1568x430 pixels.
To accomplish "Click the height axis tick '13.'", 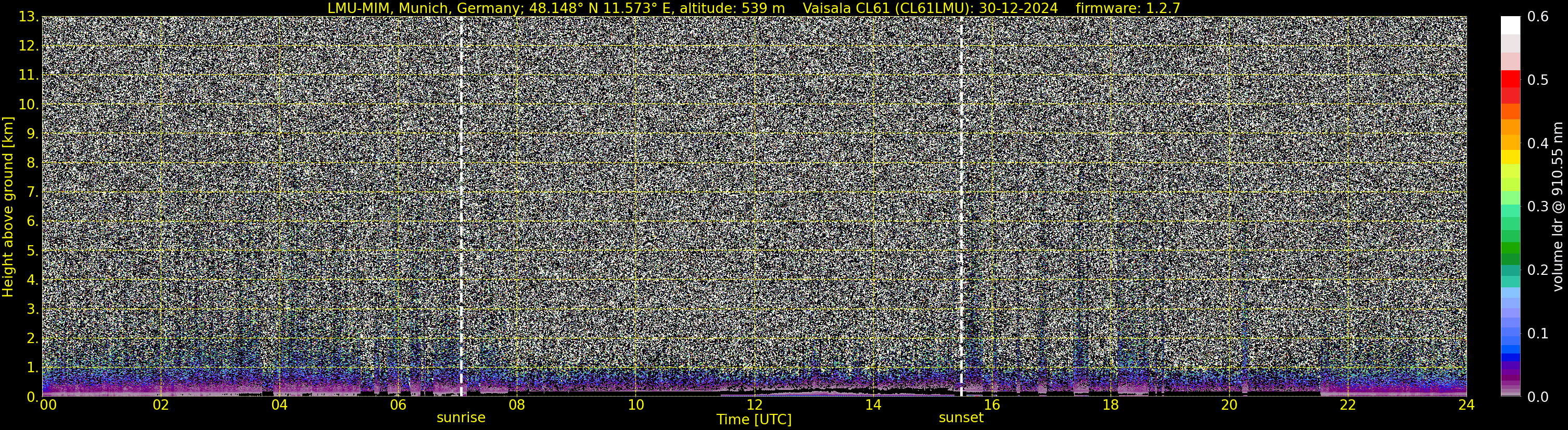I will click(x=29, y=17).
